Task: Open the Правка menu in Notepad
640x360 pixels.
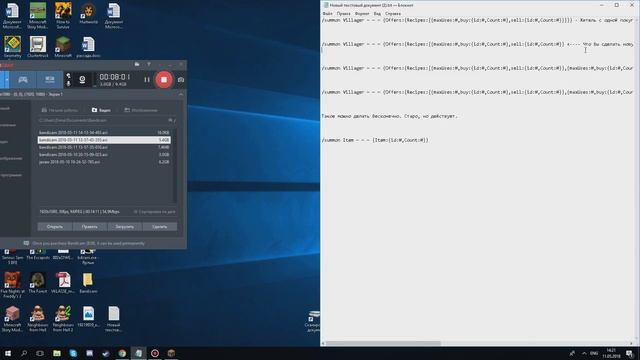Action: point(343,13)
